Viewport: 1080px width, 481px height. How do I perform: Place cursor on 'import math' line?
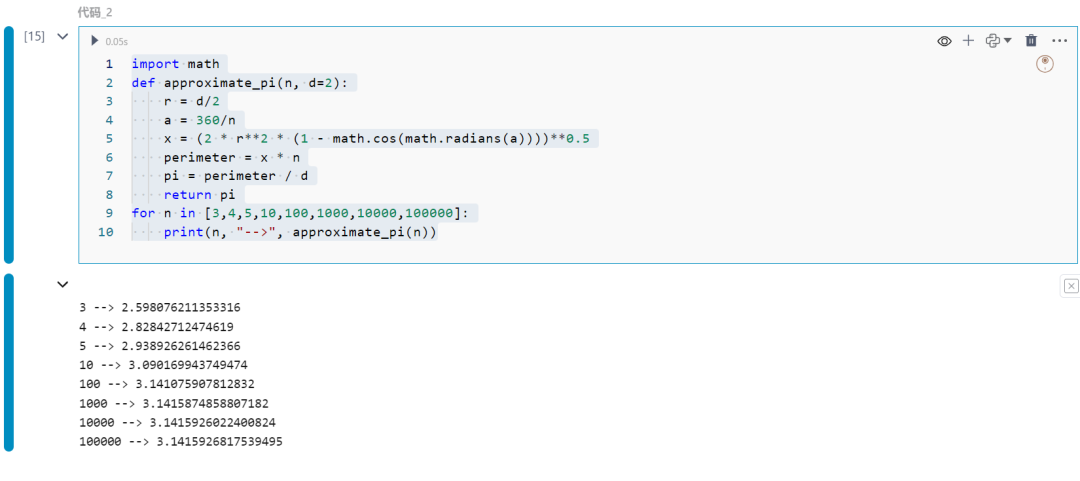click(176, 64)
